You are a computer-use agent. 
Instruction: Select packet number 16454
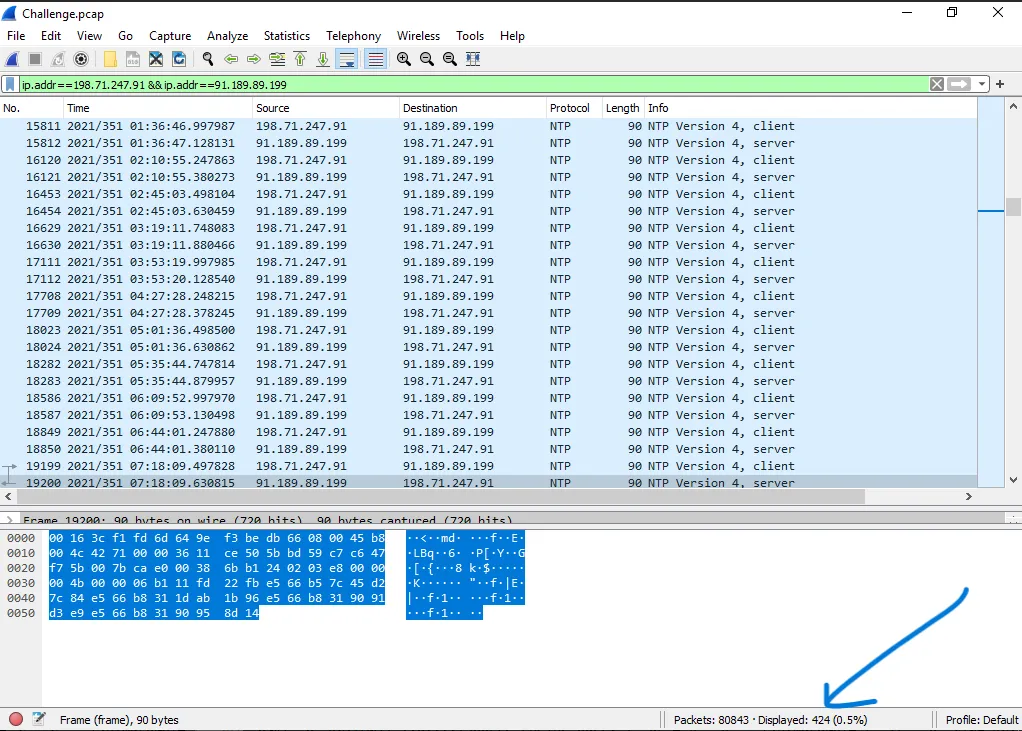pos(488,211)
